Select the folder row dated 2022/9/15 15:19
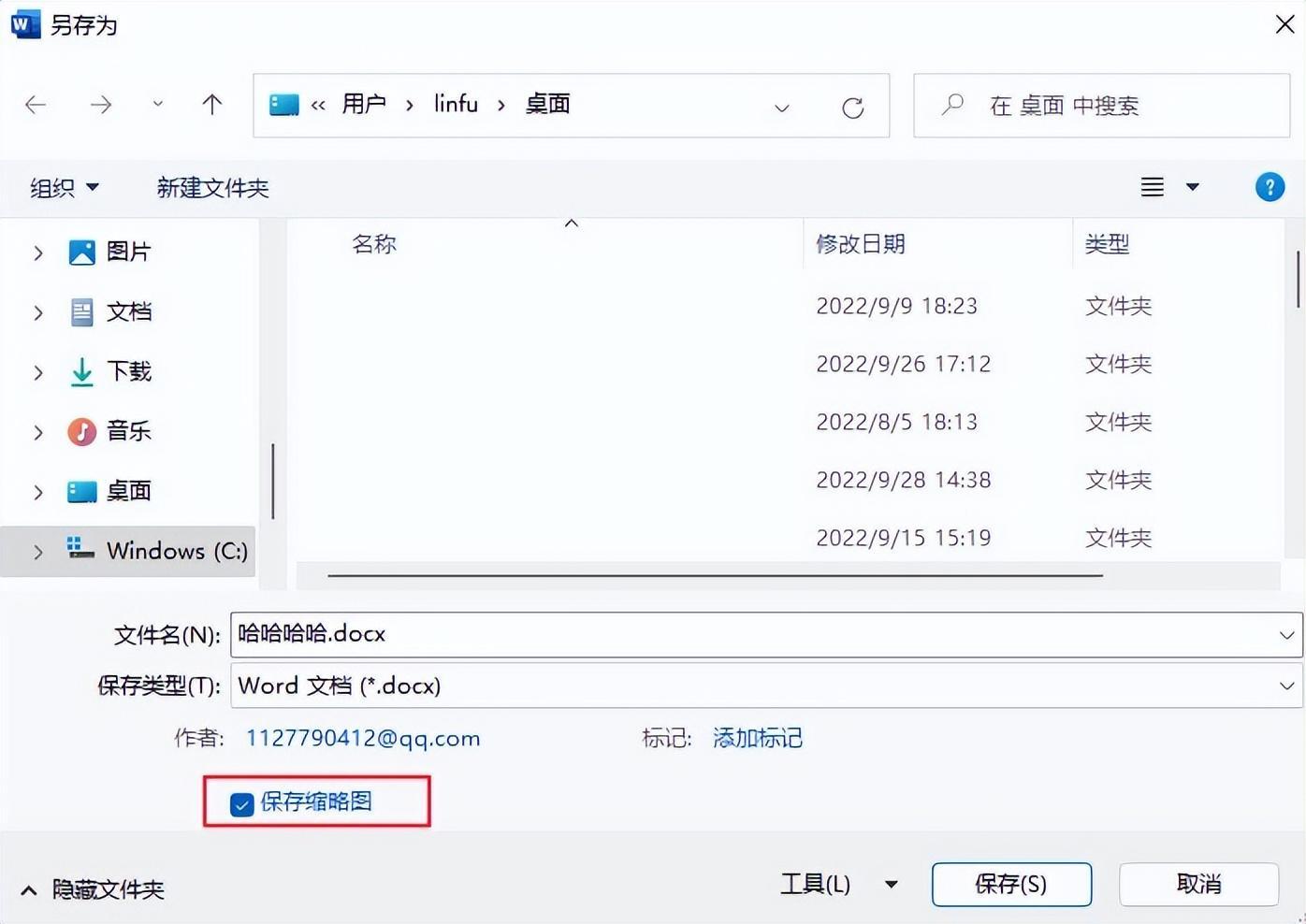This screenshot has height=924, width=1306. (786, 538)
